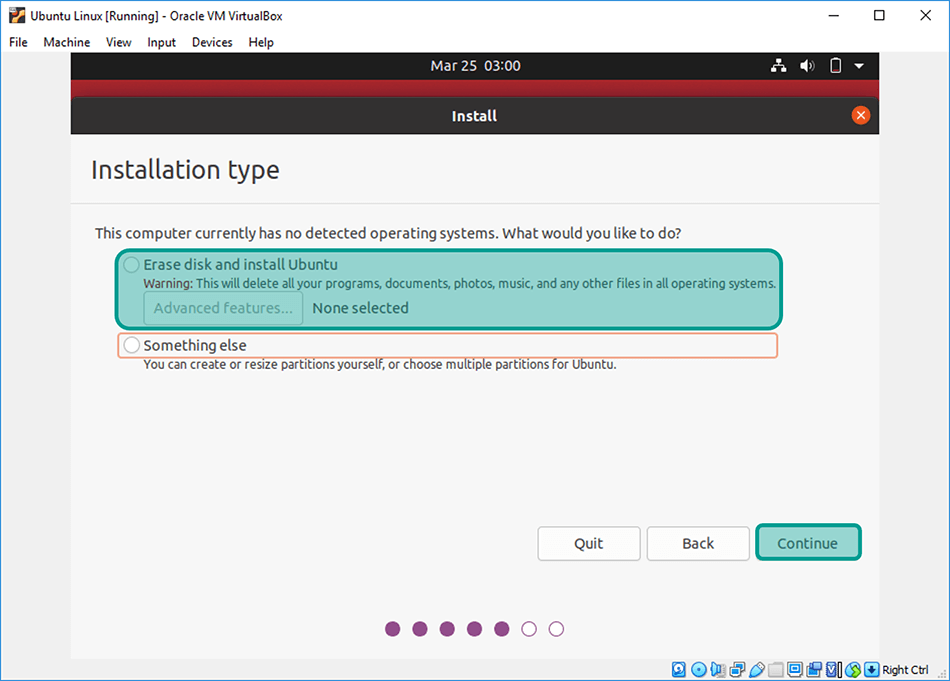Viewport: 950px width, 681px height.
Task: Click the Ubuntu volume speaker icon
Action: (807, 66)
